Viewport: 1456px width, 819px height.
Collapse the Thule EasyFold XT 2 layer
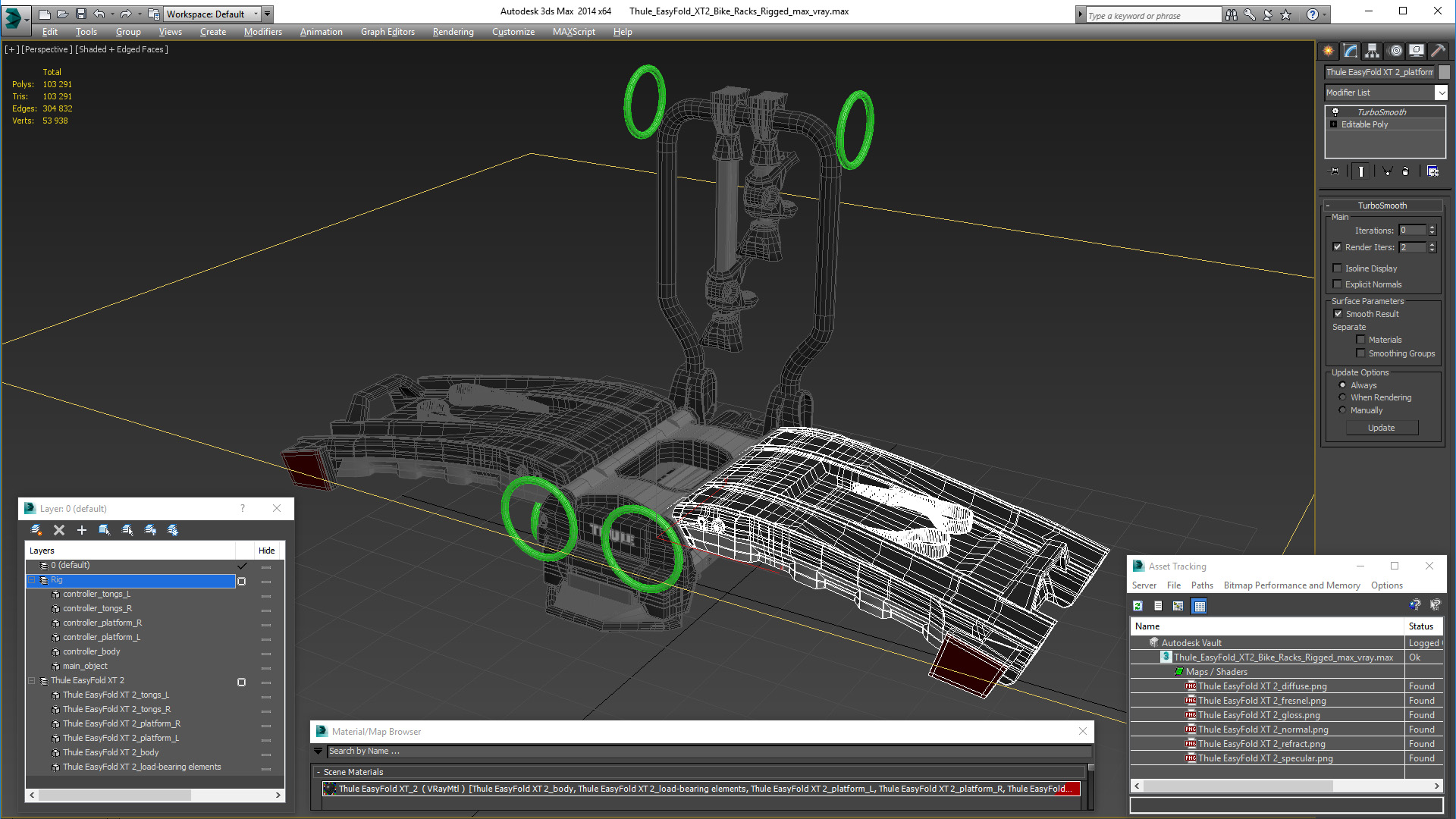[x=32, y=681]
